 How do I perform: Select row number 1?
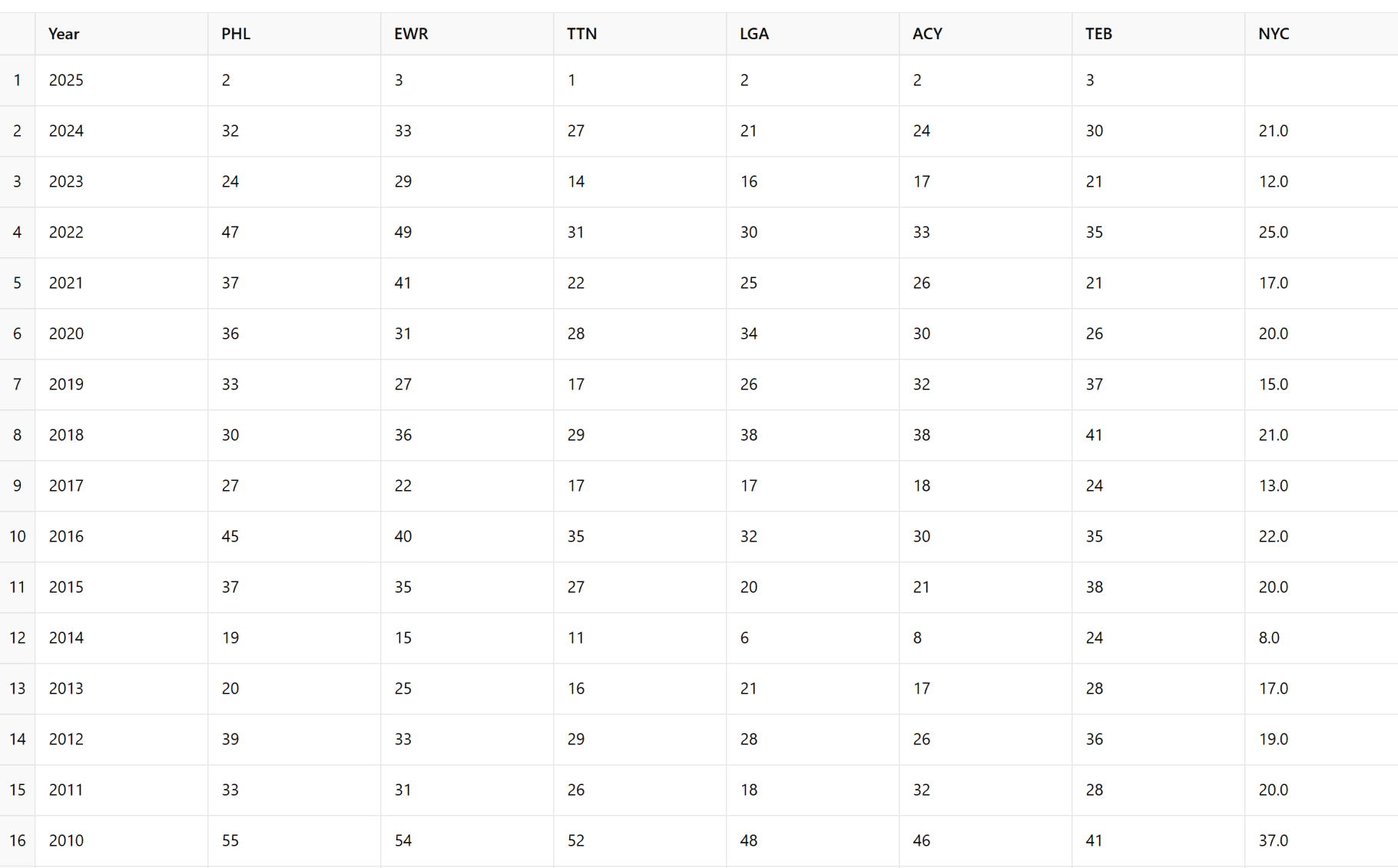[x=17, y=80]
